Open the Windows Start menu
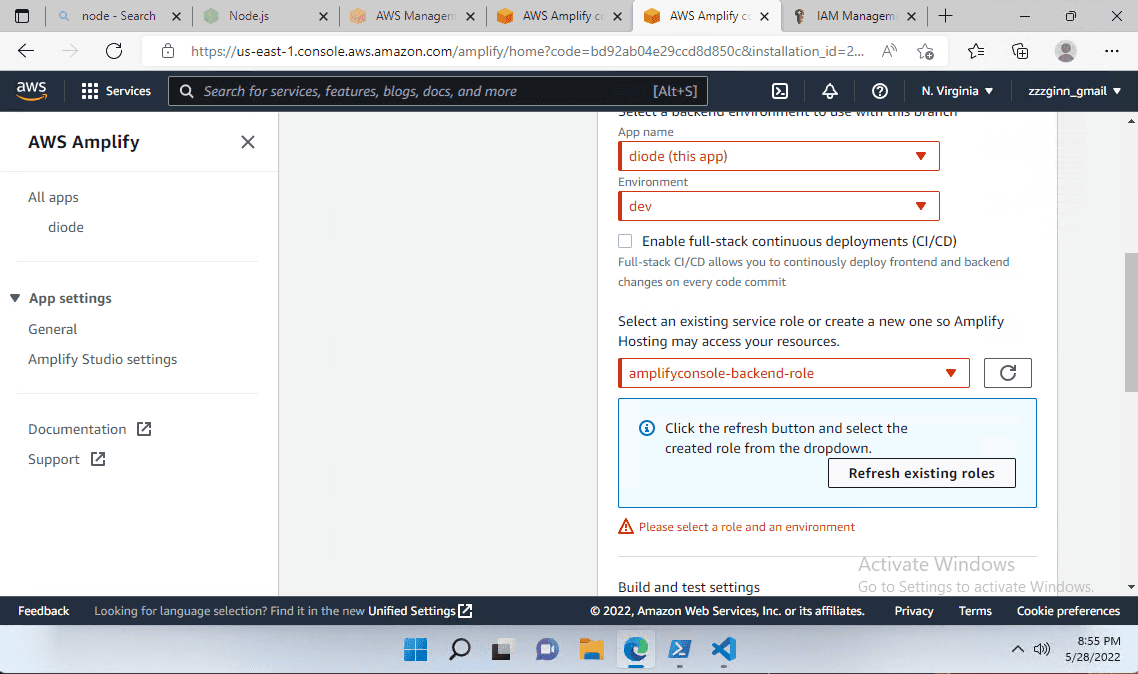1138x674 pixels. click(415, 649)
